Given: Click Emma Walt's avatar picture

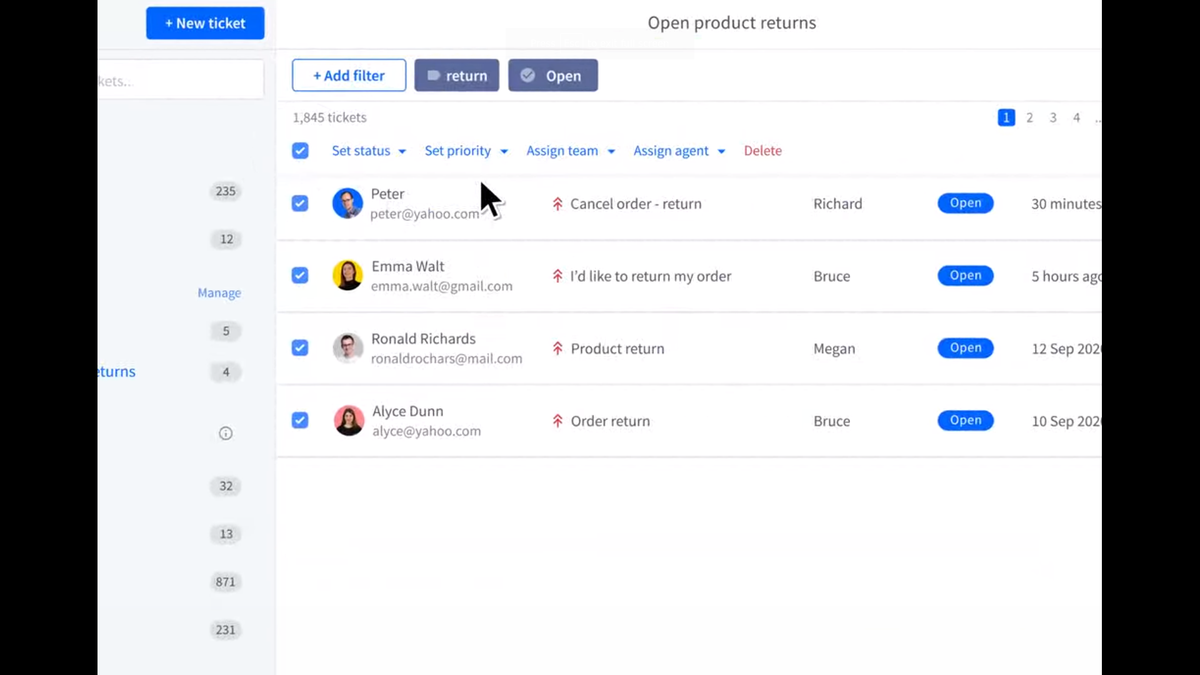Looking at the screenshot, I should (347, 275).
